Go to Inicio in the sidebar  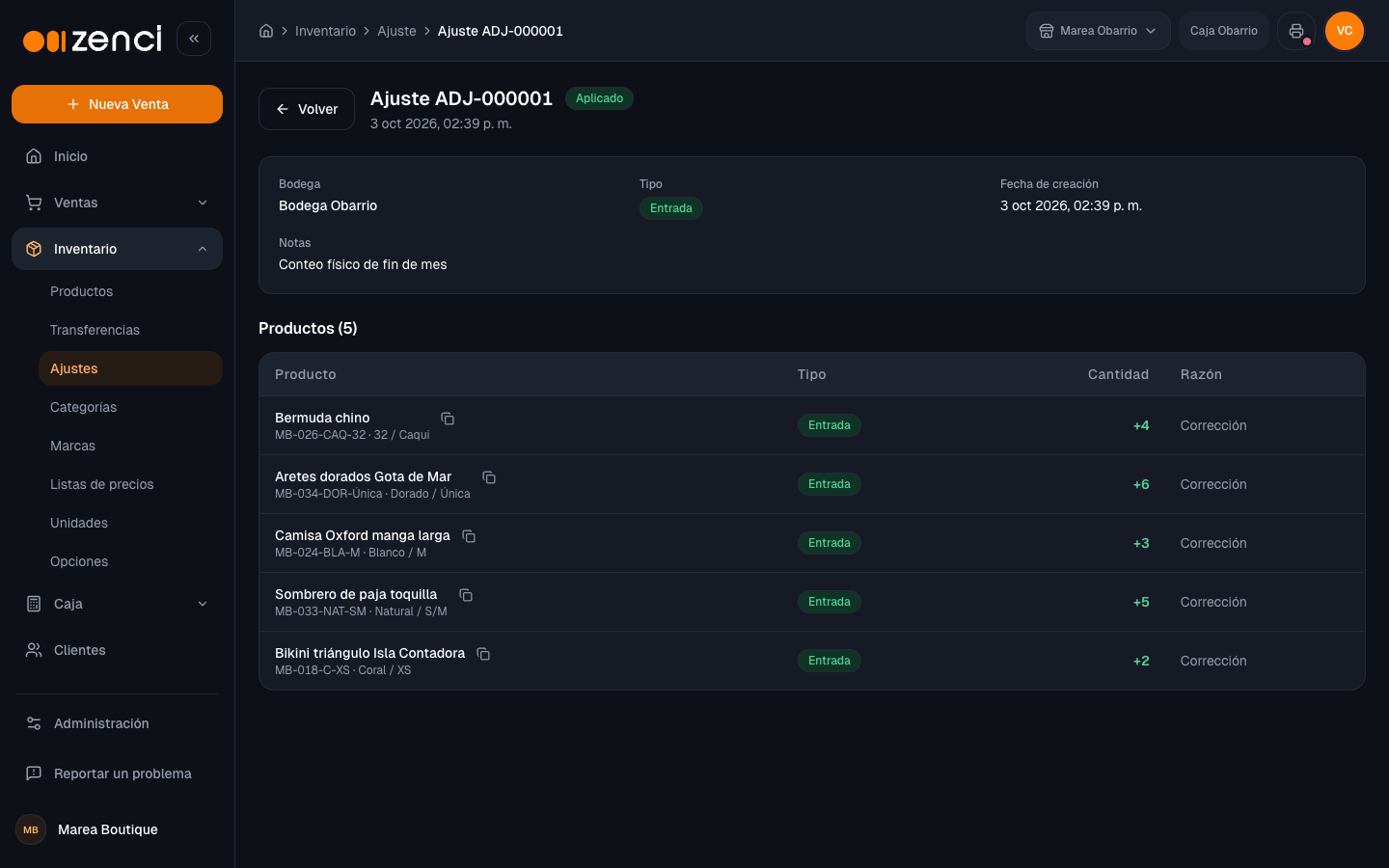(x=117, y=156)
